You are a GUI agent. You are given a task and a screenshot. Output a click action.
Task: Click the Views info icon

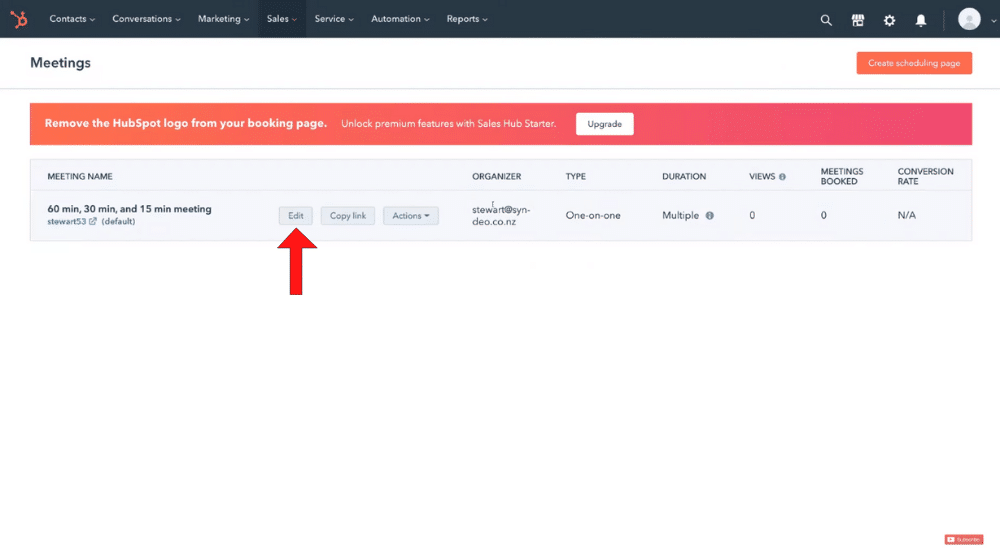click(x=782, y=177)
